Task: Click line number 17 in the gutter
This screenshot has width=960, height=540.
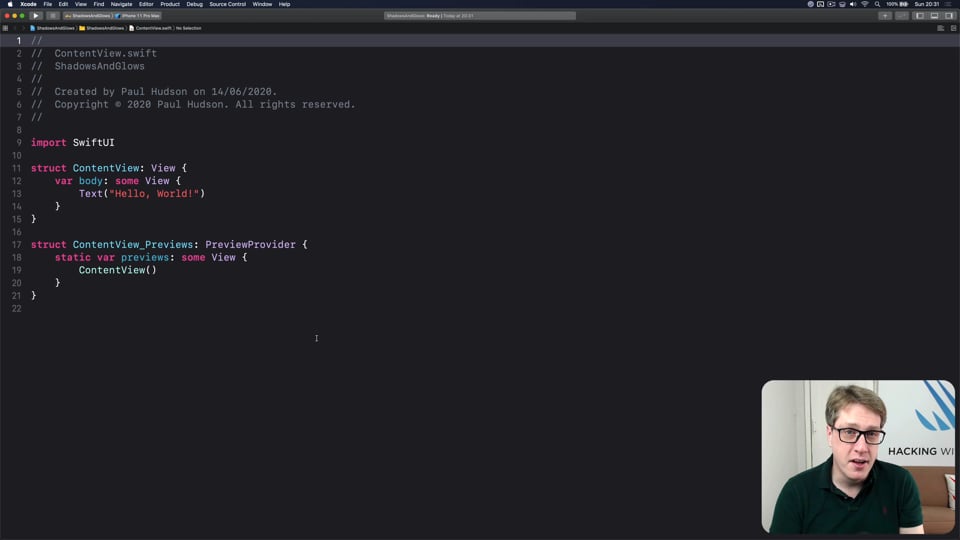Action: (x=17, y=245)
